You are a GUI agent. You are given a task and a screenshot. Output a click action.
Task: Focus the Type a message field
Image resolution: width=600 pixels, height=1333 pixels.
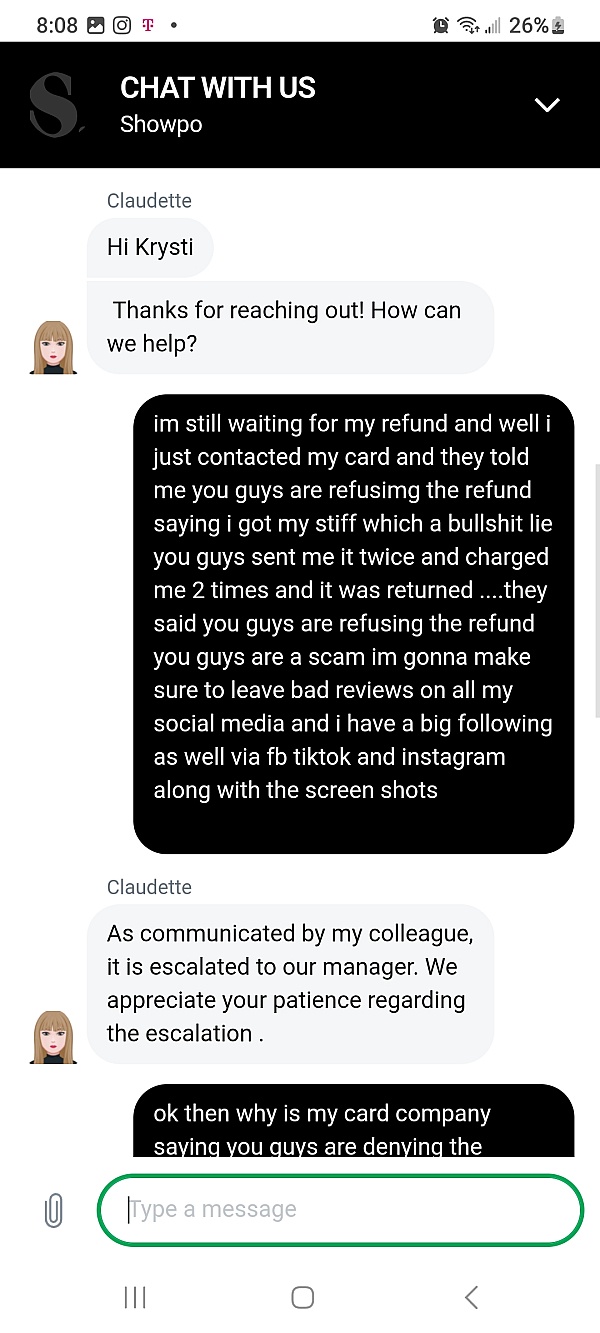[x=340, y=1210]
